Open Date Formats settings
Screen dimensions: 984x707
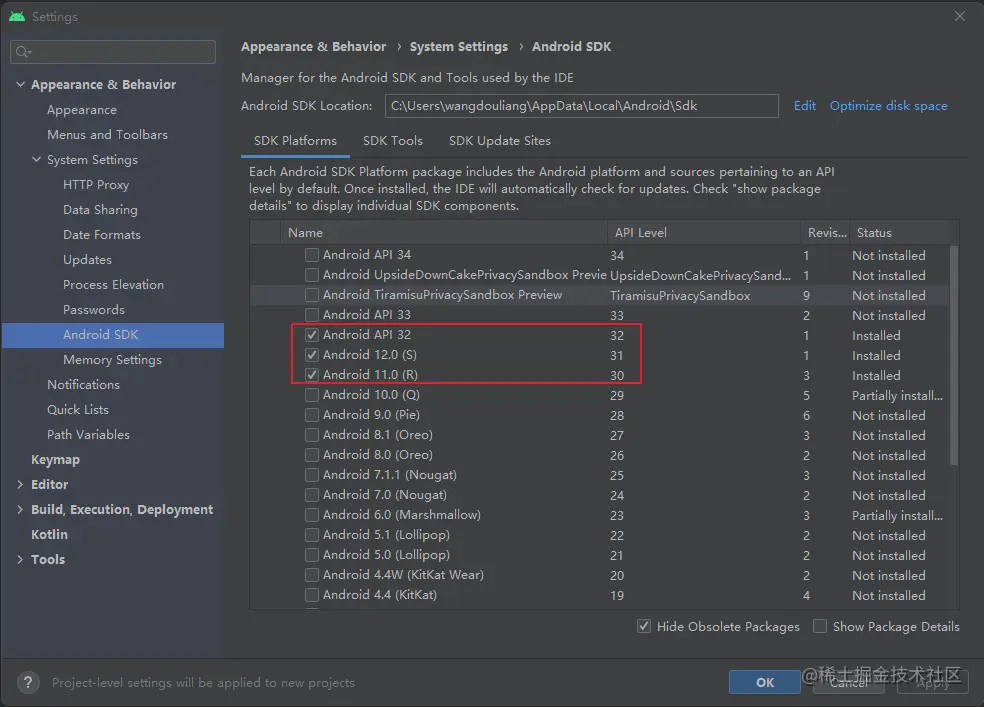click(102, 235)
